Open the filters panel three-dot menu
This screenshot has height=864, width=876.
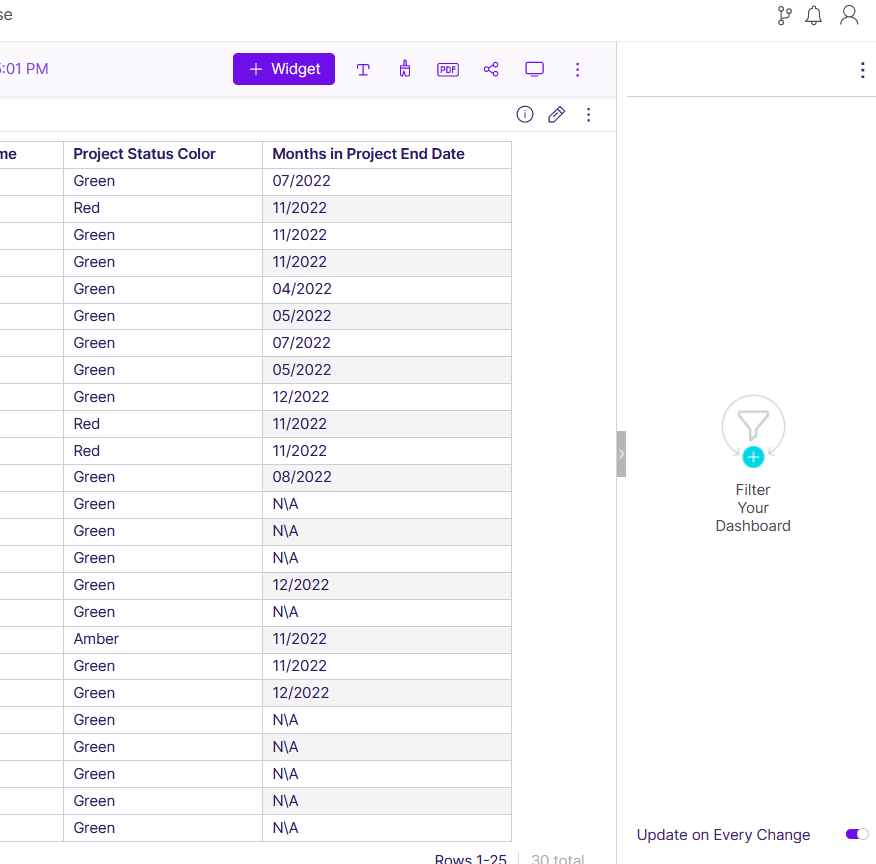tap(863, 70)
